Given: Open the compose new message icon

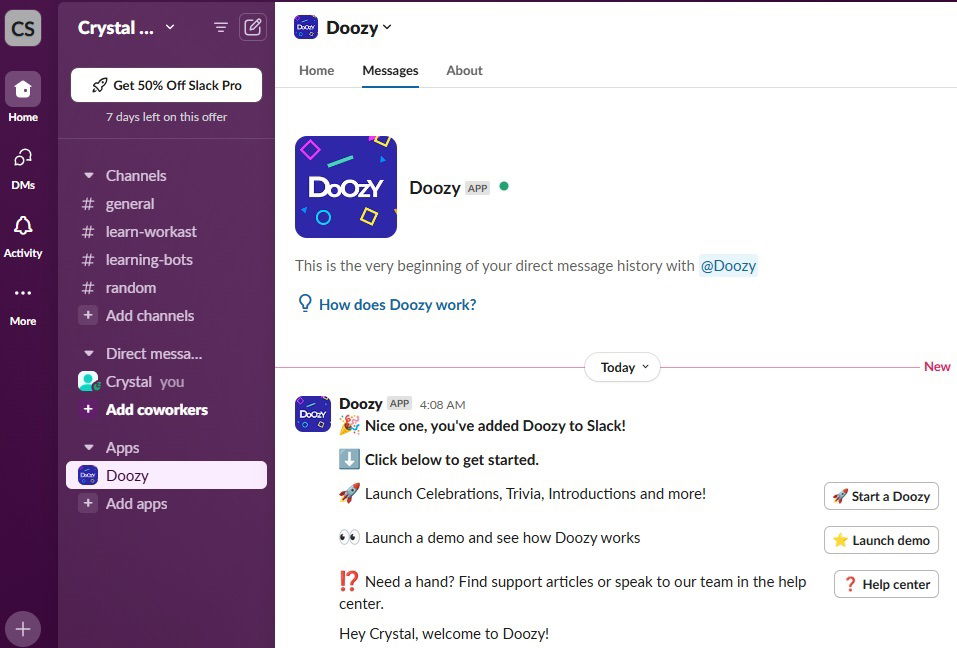Looking at the screenshot, I should click(253, 27).
